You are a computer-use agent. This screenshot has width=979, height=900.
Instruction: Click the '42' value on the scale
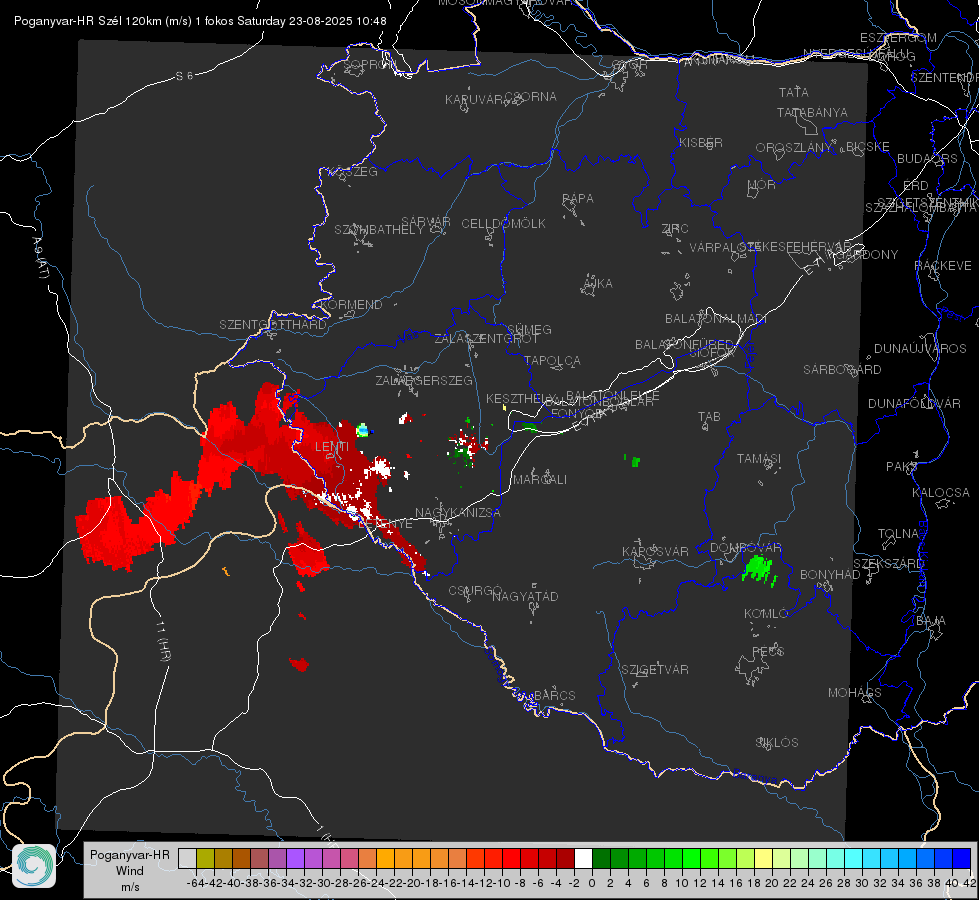point(969,883)
